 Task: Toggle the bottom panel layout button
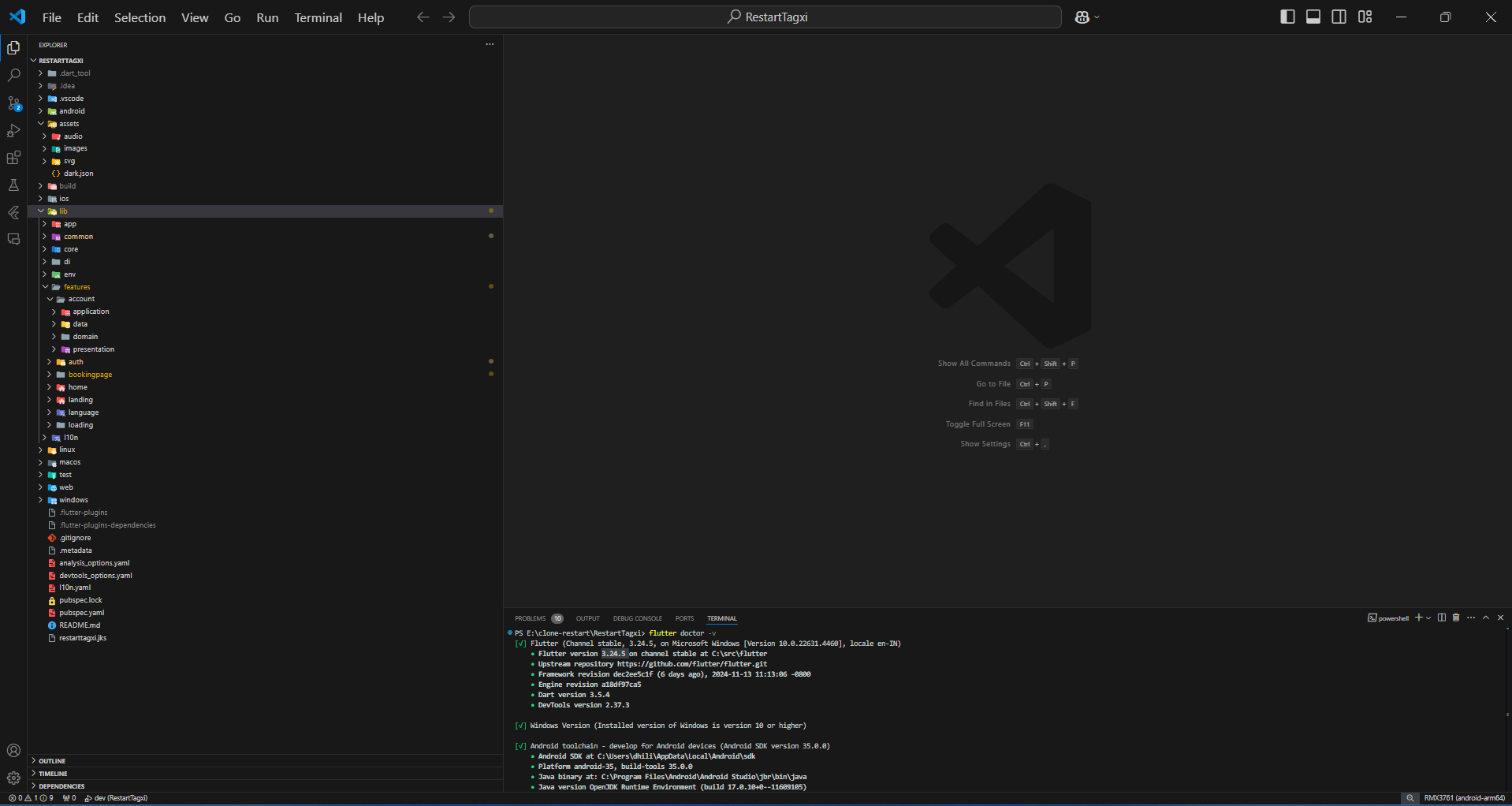point(1313,17)
